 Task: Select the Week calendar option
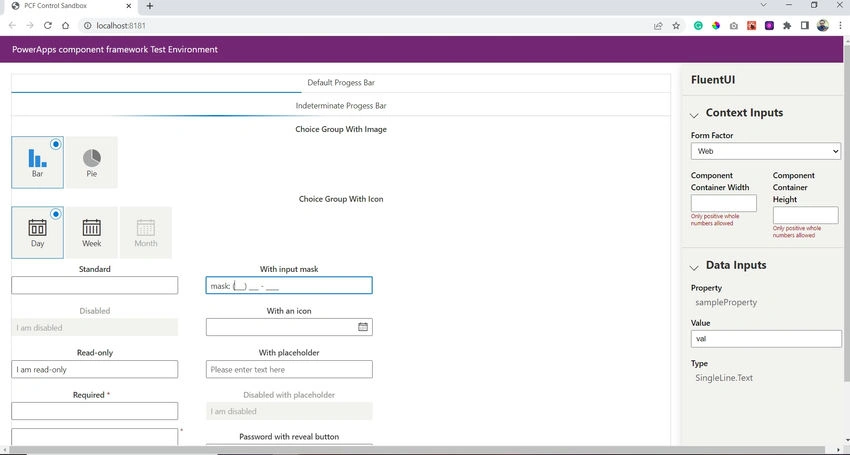92,232
